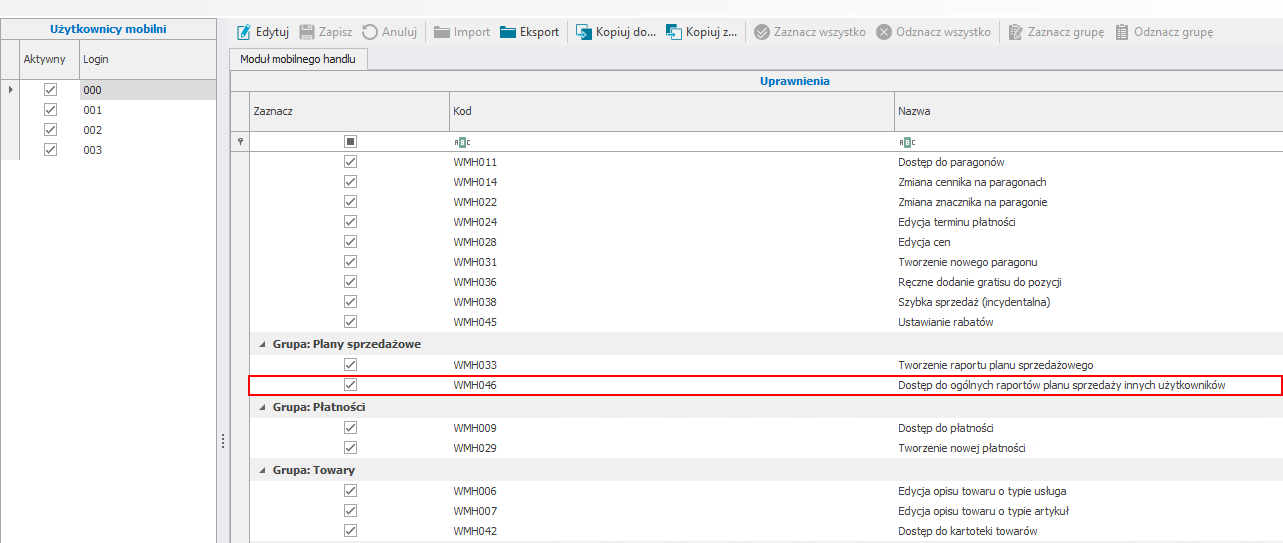Click the panel splitter handle dots
Screen dimensions: 1283x543
223,441
